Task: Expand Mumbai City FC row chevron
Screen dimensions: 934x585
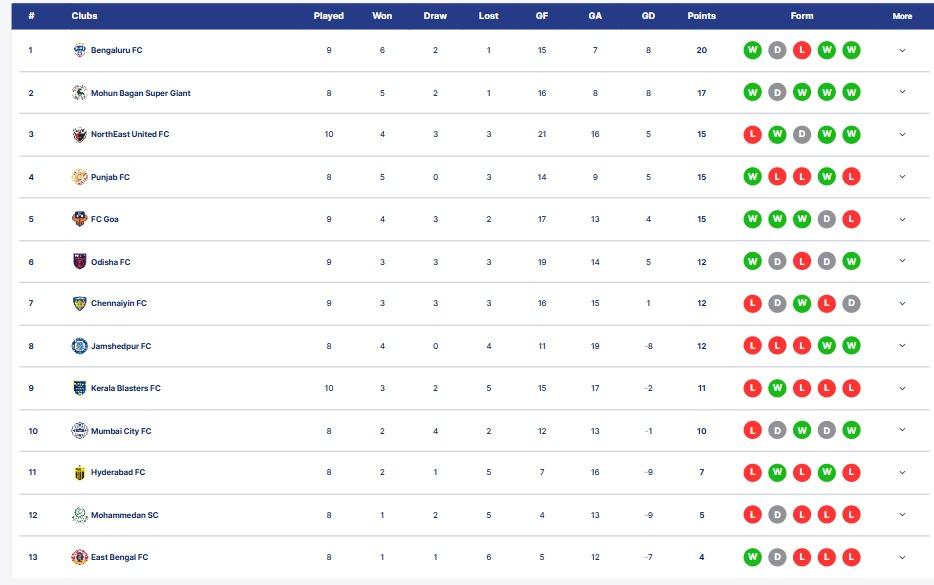Action: [x=902, y=430]
